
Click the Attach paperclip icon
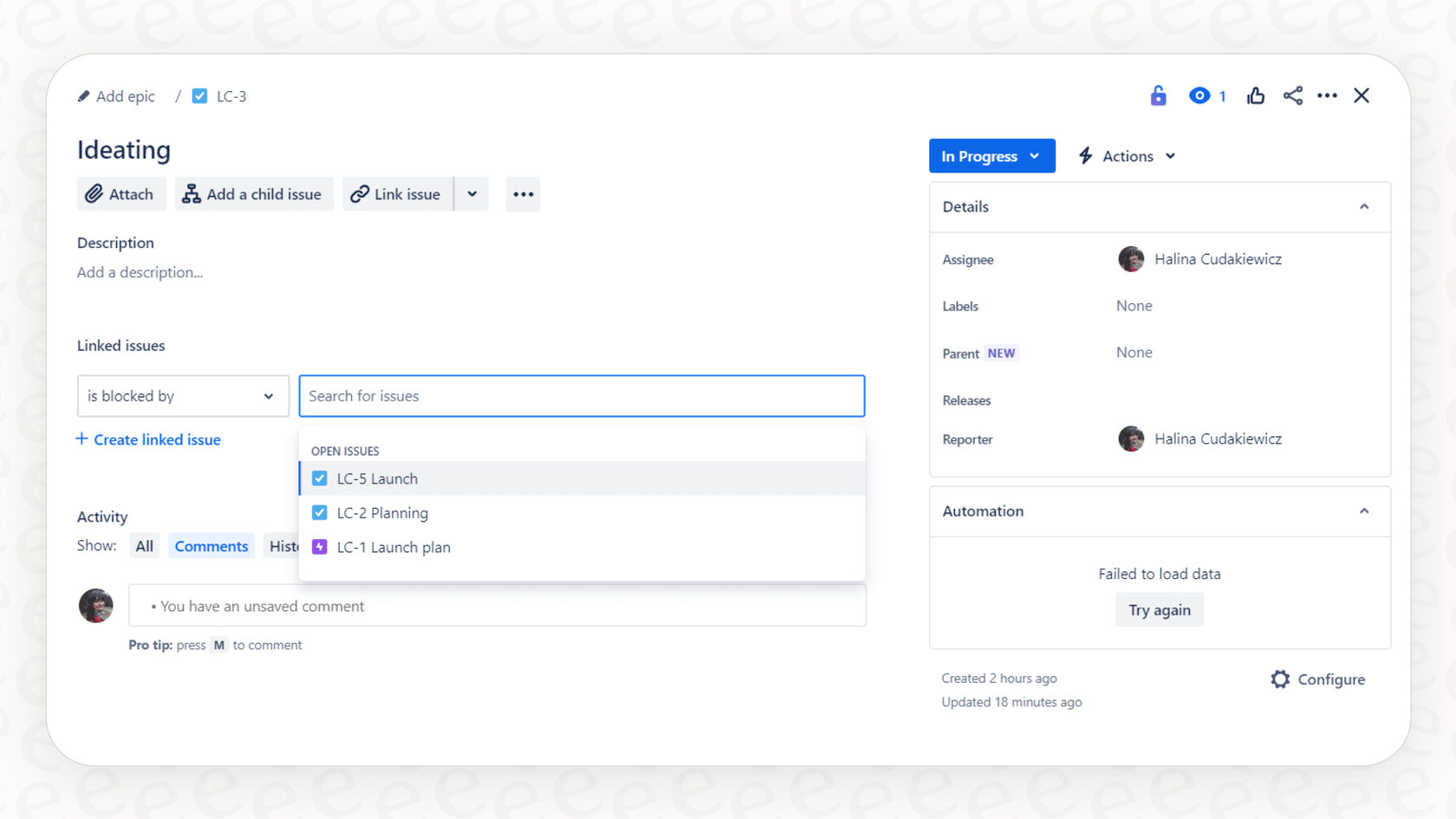coord(95,194)
